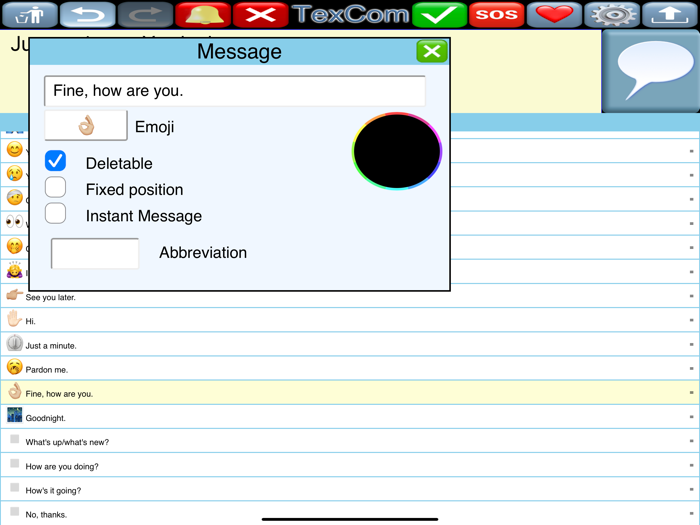Image resolution: width=700 pixels, height=525 pixels.
Task: Select the 'Hi.' phrase row
Action: pyautogui.click(x=350, y=320)
